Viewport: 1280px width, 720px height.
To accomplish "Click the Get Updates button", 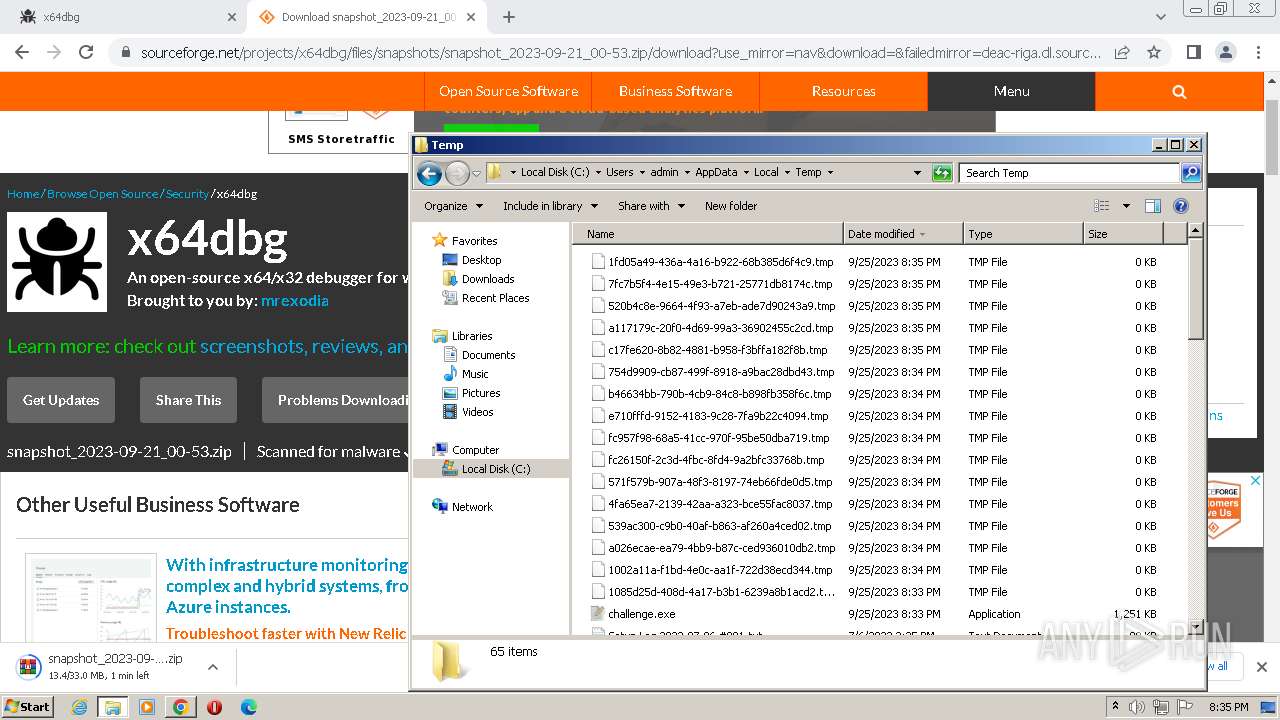I will [x=61, y=400].
